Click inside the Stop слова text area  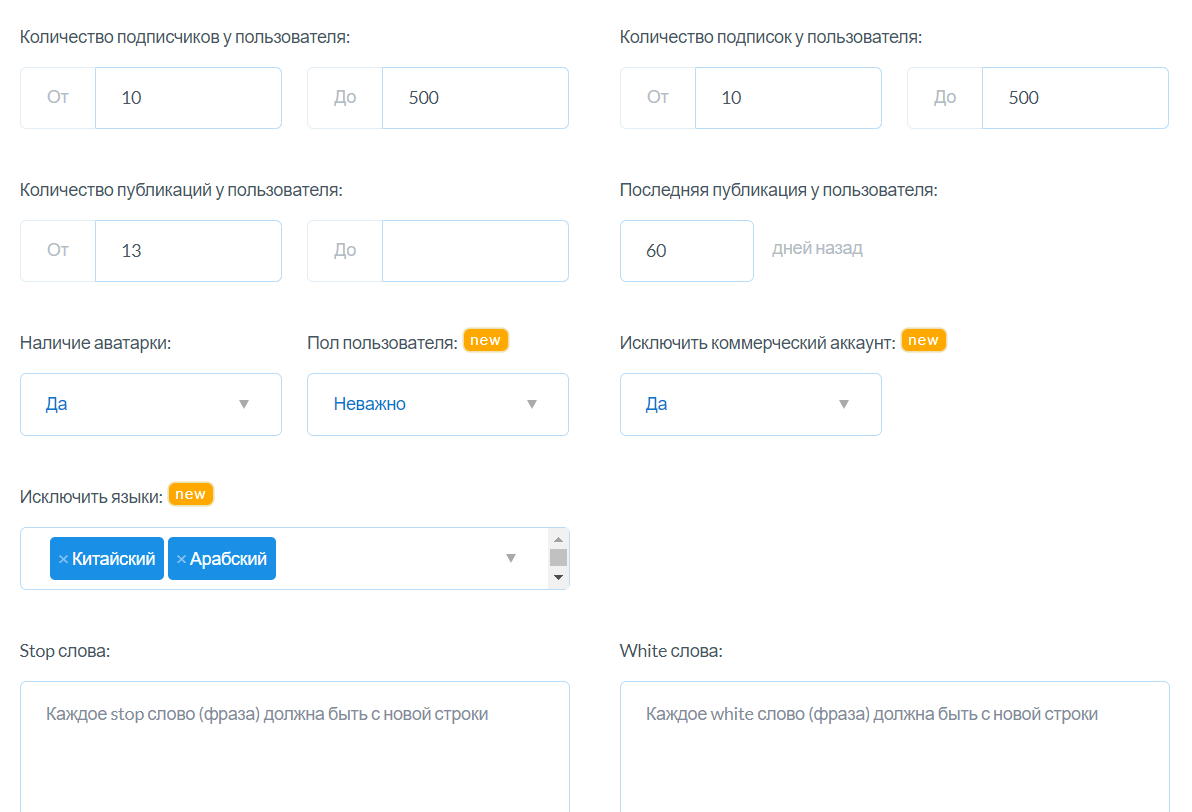[x=294, y=750]
